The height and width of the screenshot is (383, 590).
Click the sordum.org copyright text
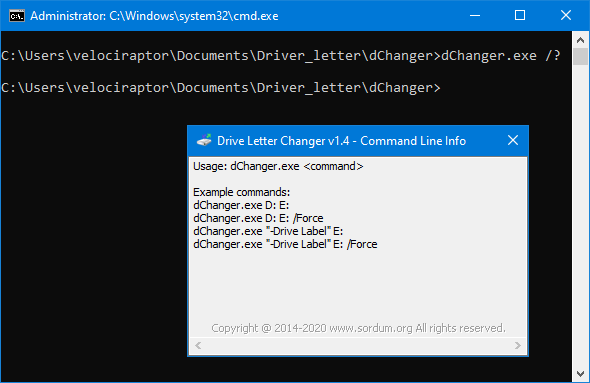358,328
